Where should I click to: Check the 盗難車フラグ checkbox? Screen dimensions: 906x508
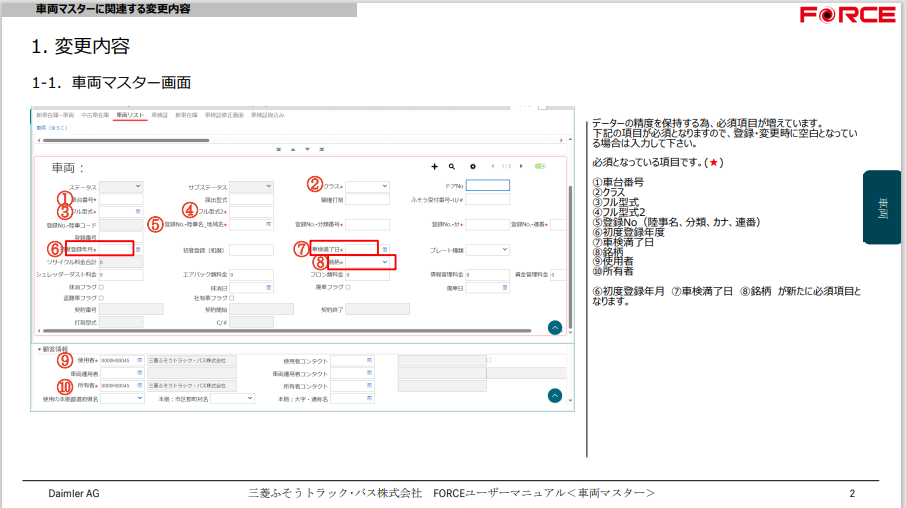pyautogui.click(x=101, y=297)
